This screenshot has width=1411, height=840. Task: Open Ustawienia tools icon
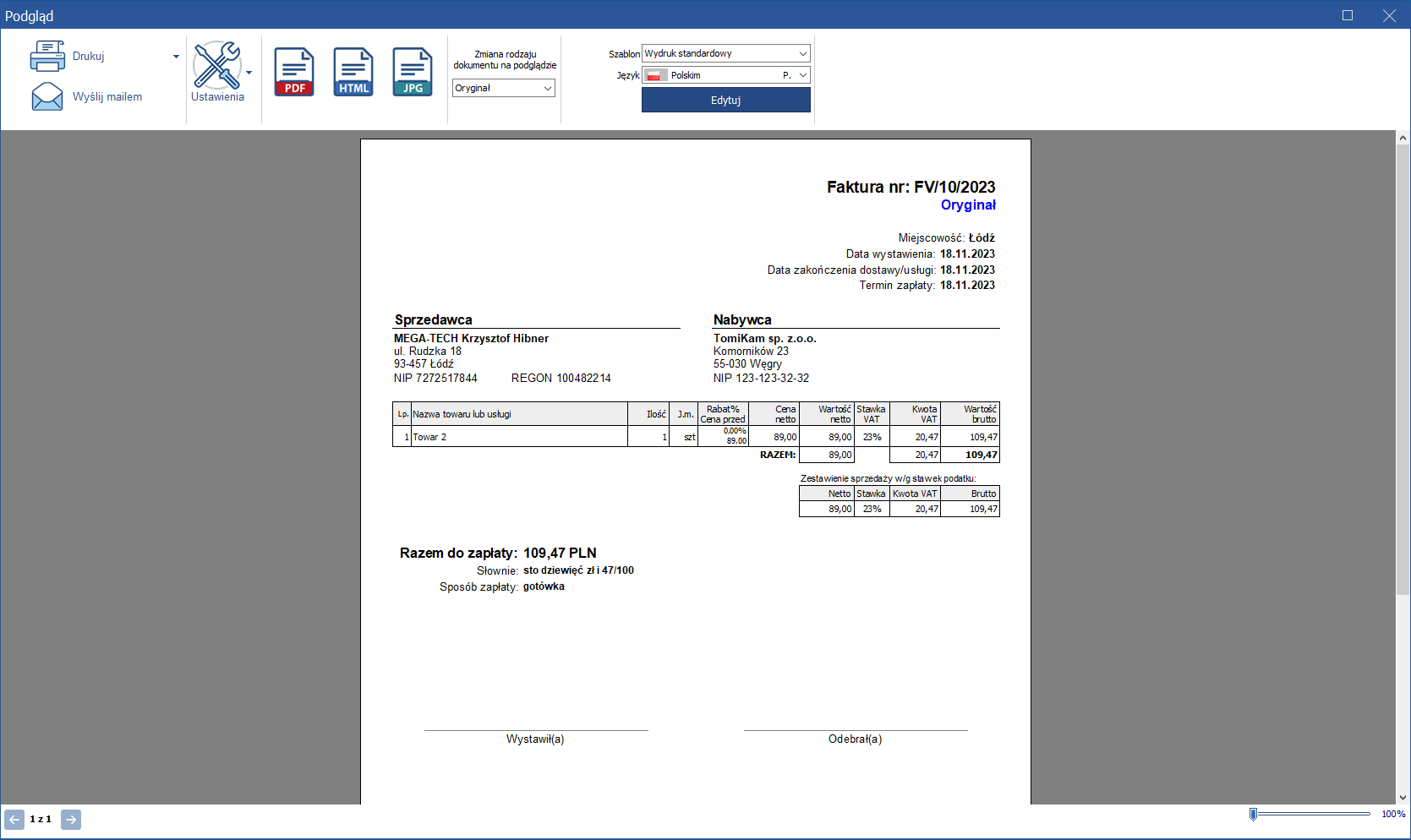[217, 65]
